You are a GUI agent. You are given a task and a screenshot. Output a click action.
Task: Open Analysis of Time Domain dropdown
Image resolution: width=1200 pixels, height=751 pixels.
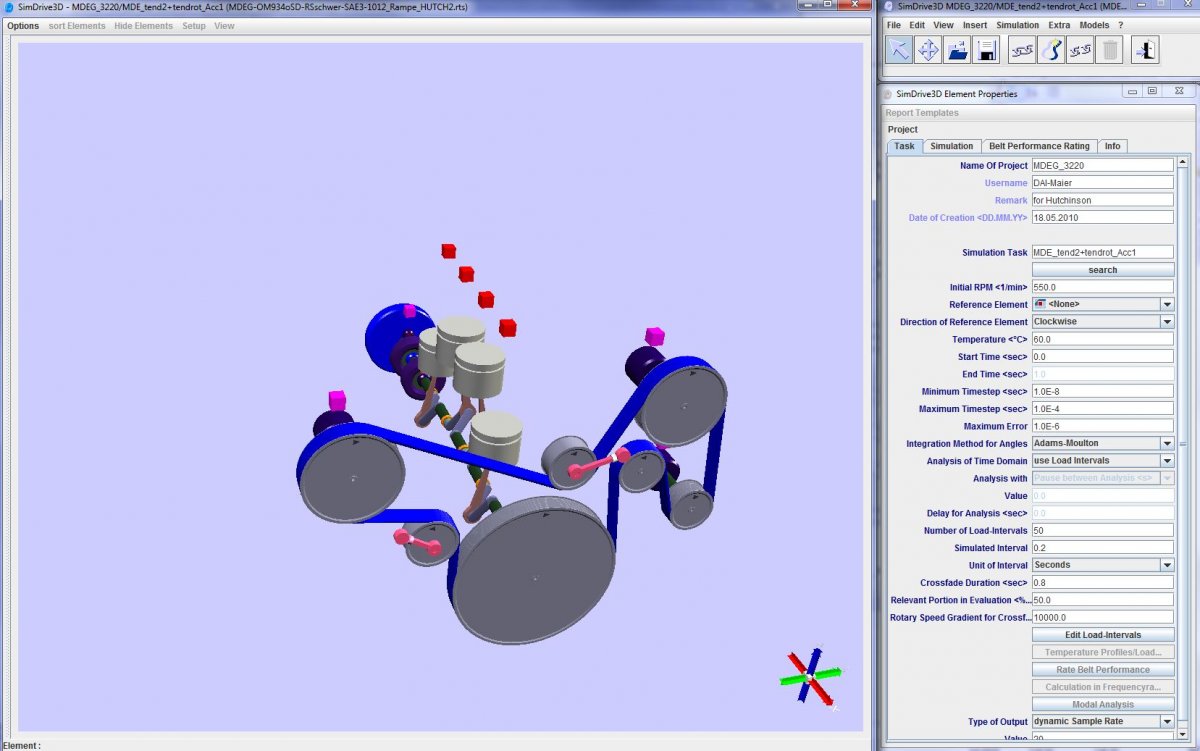tap(1167, 461)
